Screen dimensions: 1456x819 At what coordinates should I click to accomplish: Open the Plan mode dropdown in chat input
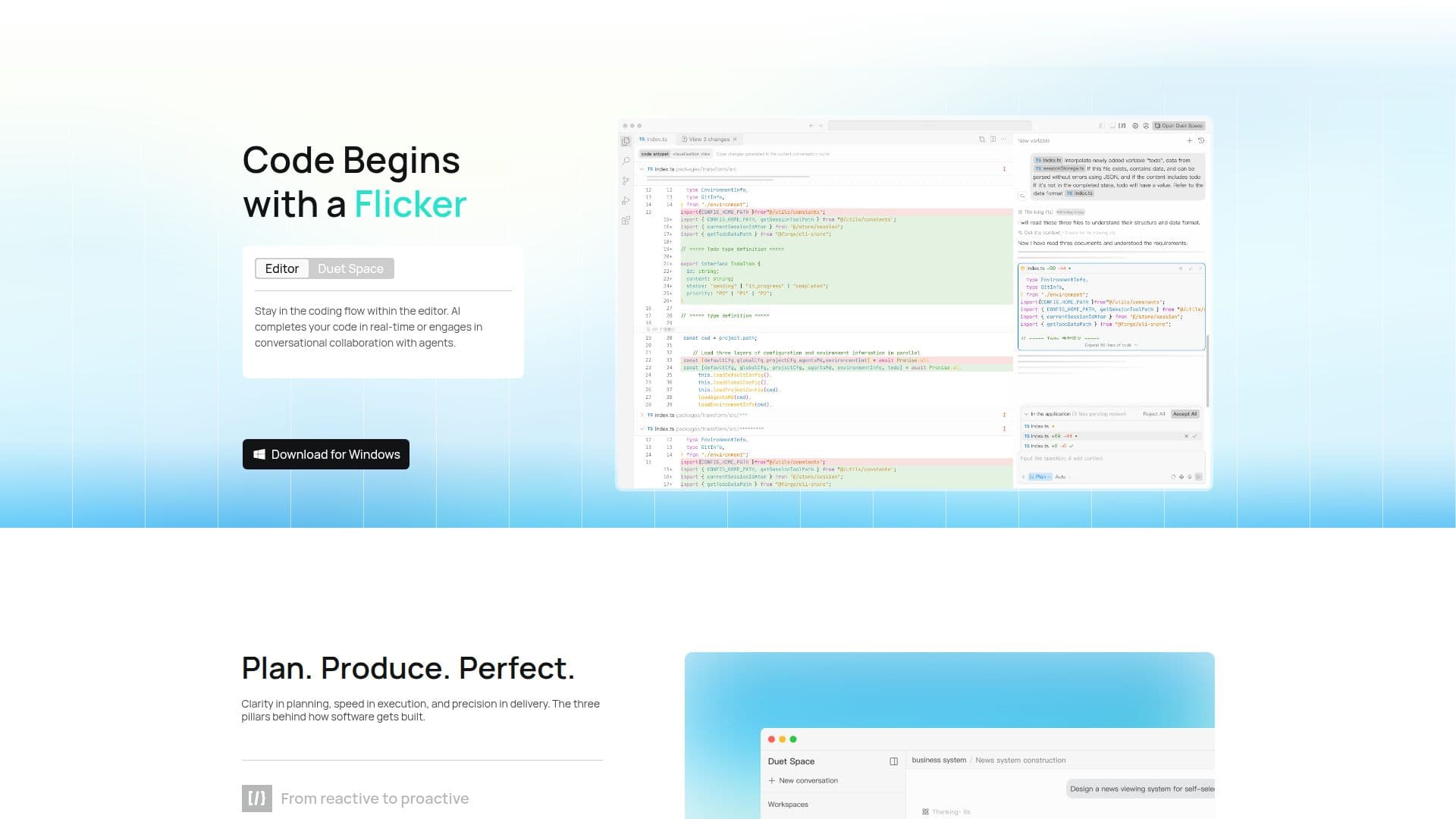(x=1040, y=477)
